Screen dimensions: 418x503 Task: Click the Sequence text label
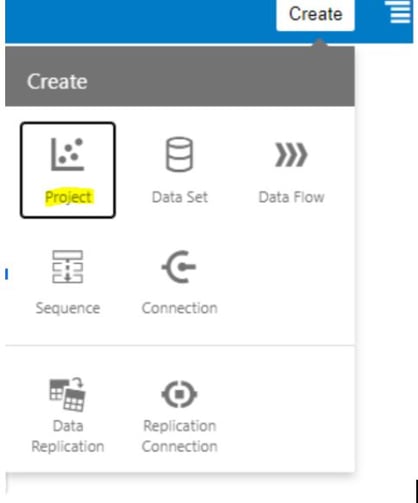point(68,308)
